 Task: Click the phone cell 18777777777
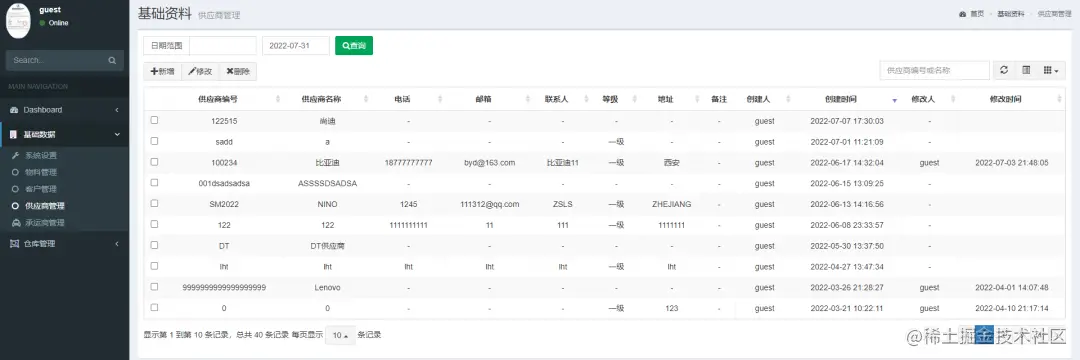(408, 163)
